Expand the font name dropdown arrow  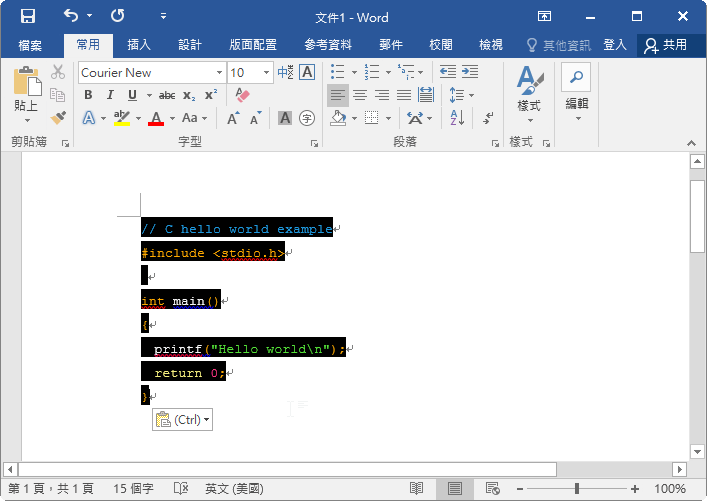tap(219, 73)
